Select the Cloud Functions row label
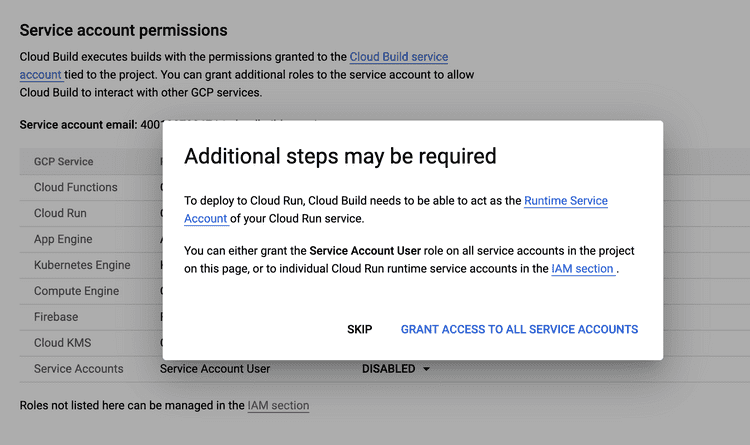Image resolution: width=750 pixels, height=445 pixels. click(x=76, y=187)
